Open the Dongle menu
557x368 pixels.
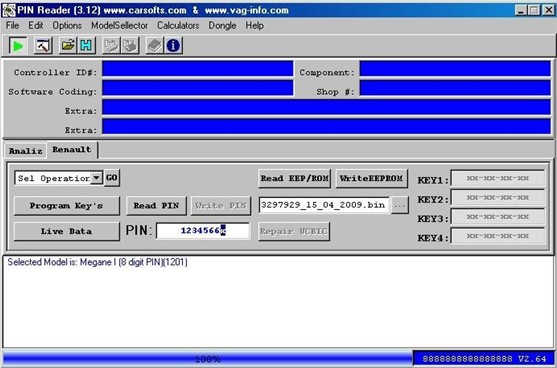click(222, 26)
